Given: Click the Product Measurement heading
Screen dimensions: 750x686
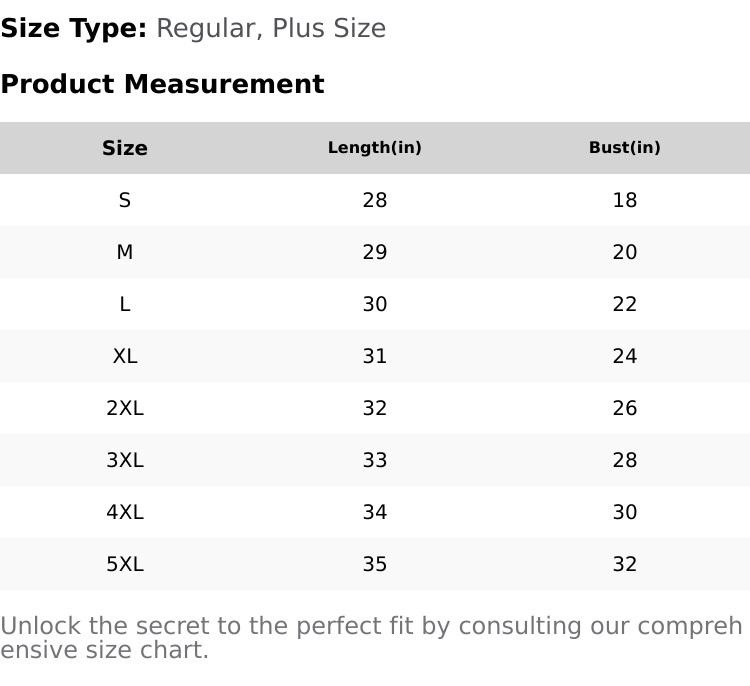Looking at the screenshot, I should click(x=162, y=84).
